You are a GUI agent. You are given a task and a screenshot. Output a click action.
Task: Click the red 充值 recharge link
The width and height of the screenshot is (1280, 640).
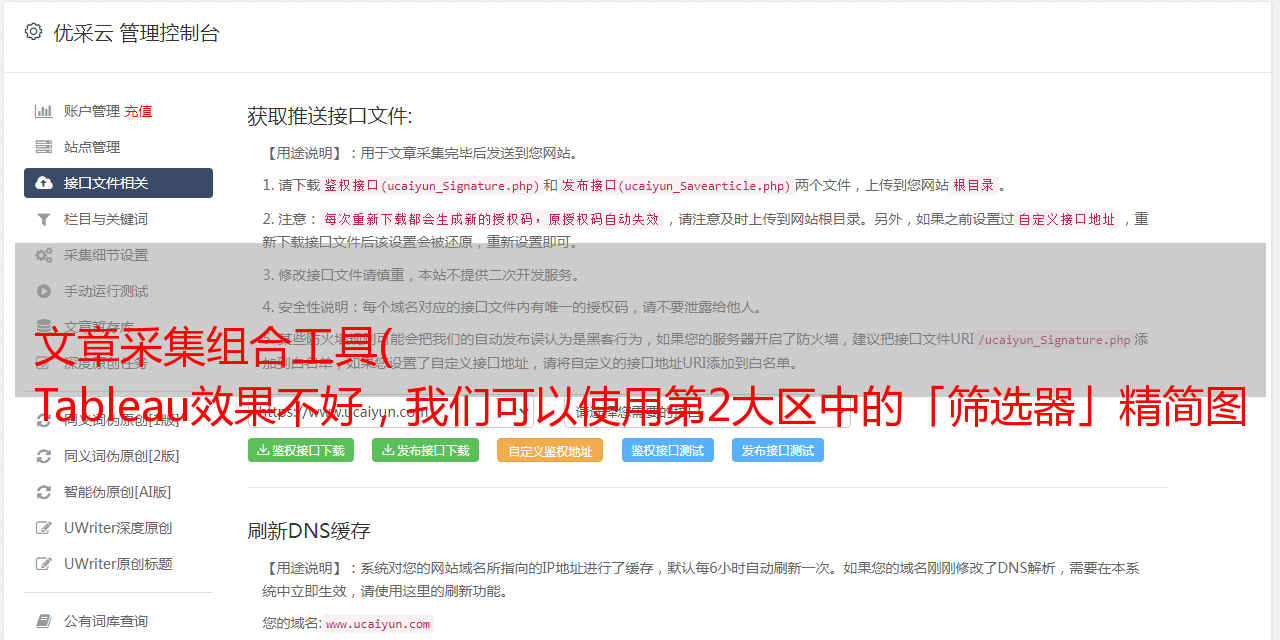pyautogui.click(x=139, y=111)
